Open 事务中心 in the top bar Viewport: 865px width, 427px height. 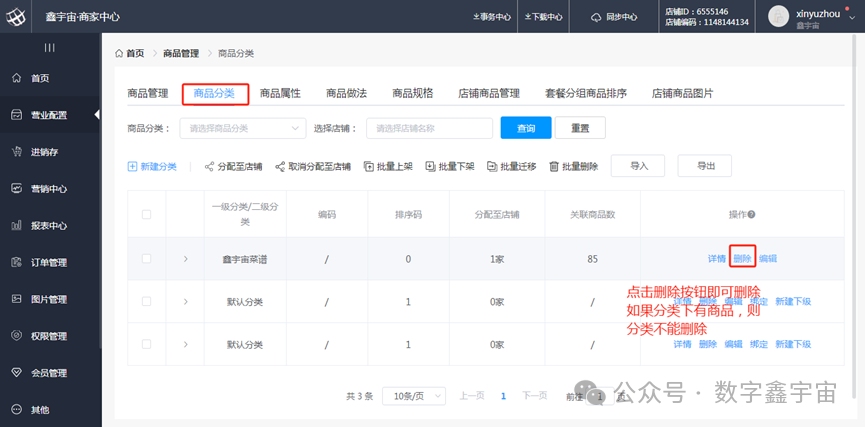(x=492, y=17)
